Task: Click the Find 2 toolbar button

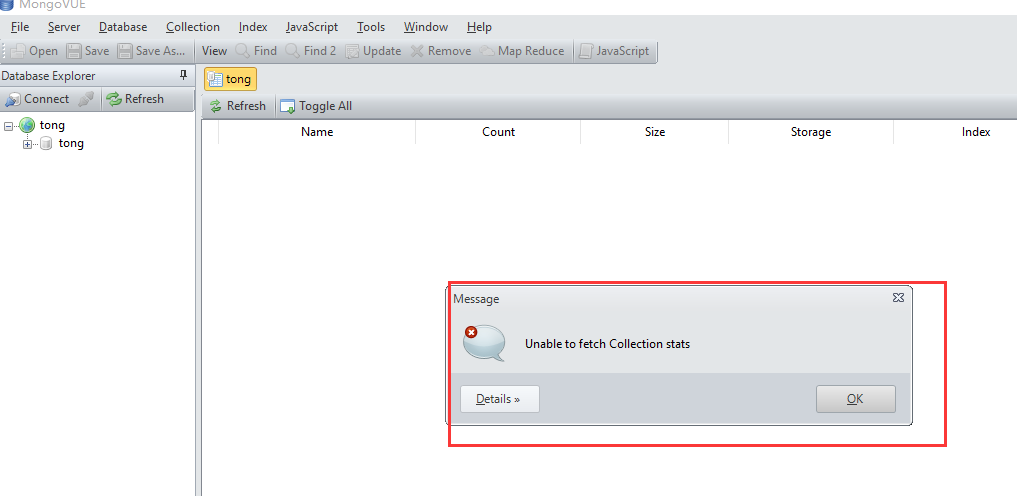Action: point(311,51)
